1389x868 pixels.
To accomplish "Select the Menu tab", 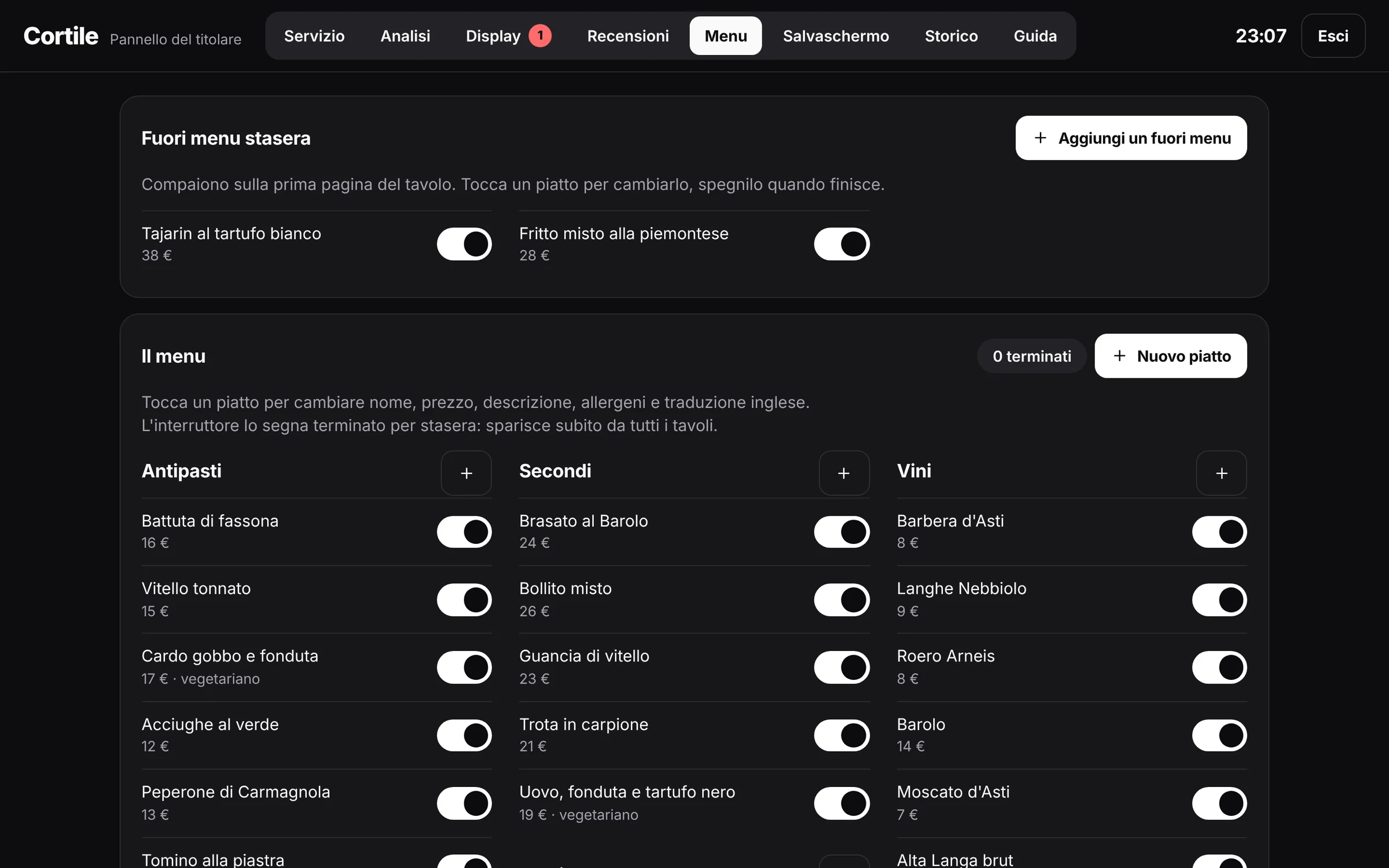I will (726, 36).
